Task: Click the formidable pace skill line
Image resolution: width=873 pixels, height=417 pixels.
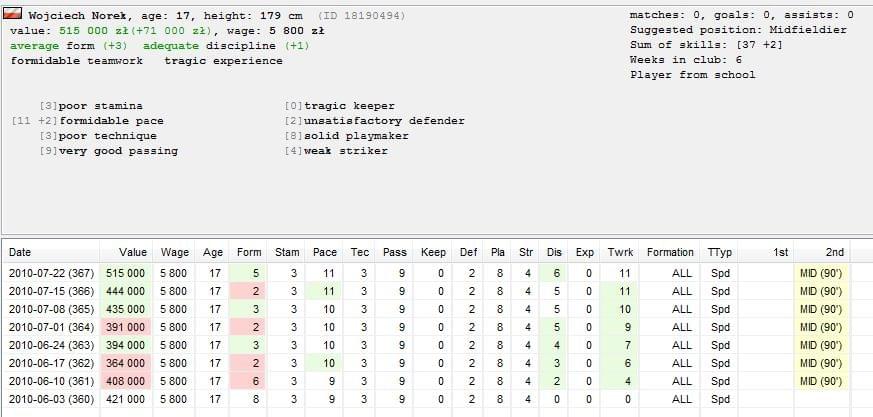Action: pos(88,121)
